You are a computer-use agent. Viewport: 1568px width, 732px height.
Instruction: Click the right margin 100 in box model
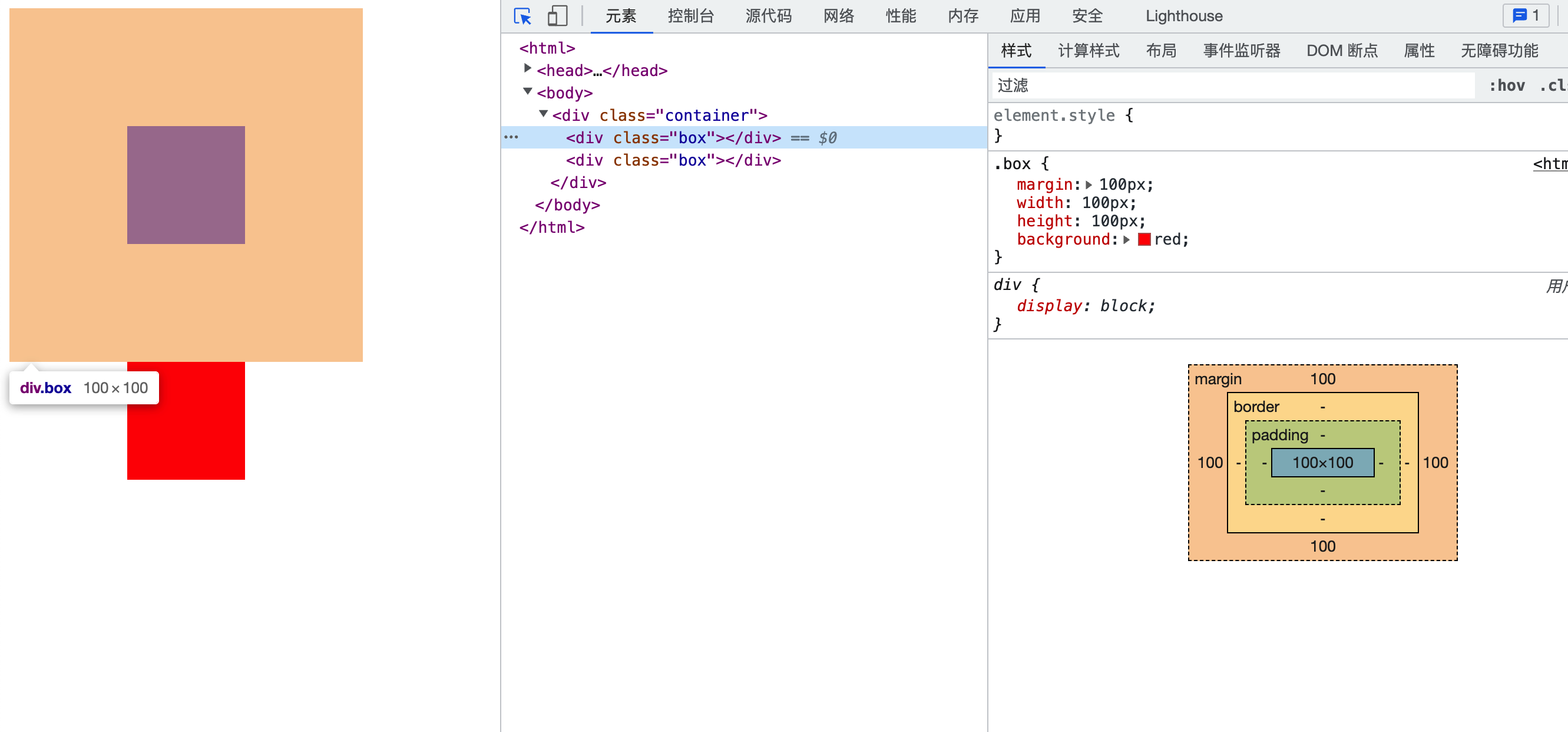(x=1435, y=463)
